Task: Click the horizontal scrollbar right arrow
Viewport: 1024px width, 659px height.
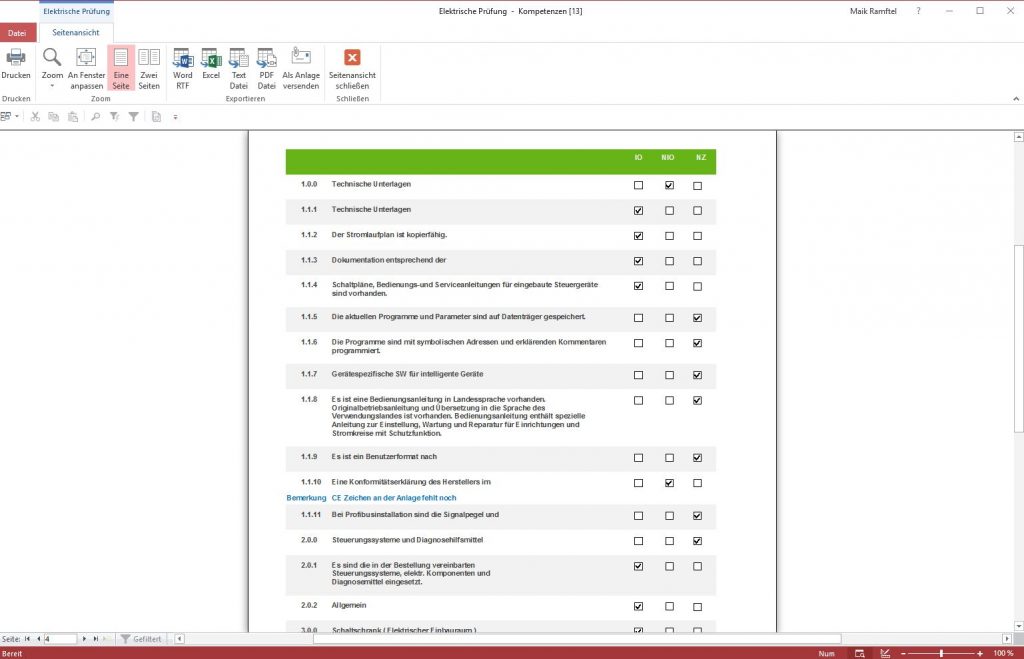Action: tap(1006, 639)
